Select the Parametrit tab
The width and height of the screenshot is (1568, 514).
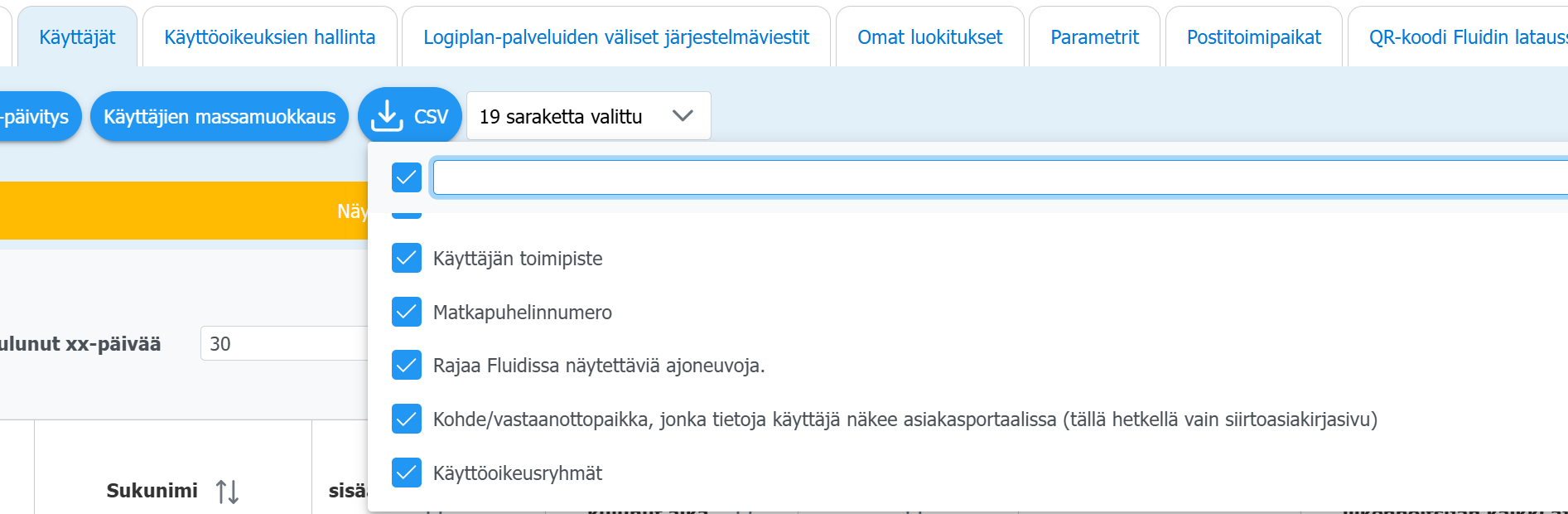(x=1094, y=37)
